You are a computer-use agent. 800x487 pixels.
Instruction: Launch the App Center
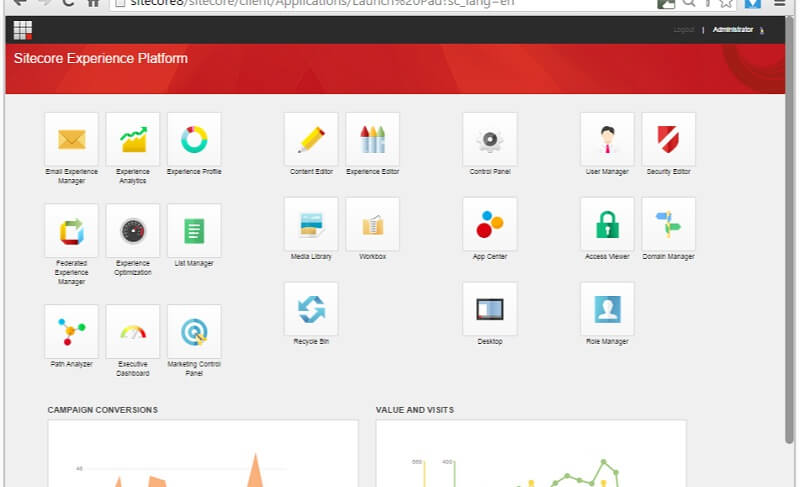[490, 224]
